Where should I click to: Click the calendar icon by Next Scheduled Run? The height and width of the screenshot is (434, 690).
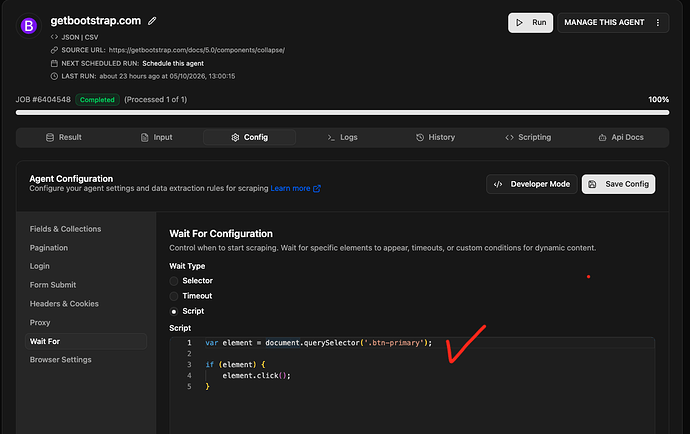(x=54, y=63)
